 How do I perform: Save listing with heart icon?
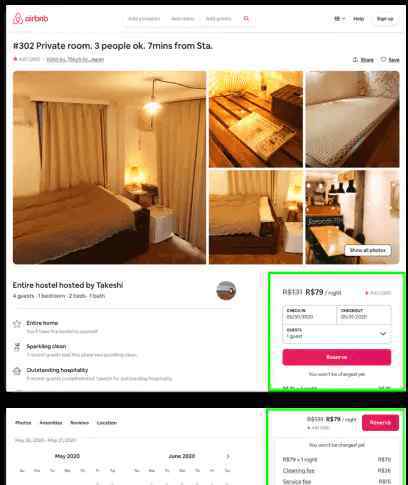click(383, 59)
